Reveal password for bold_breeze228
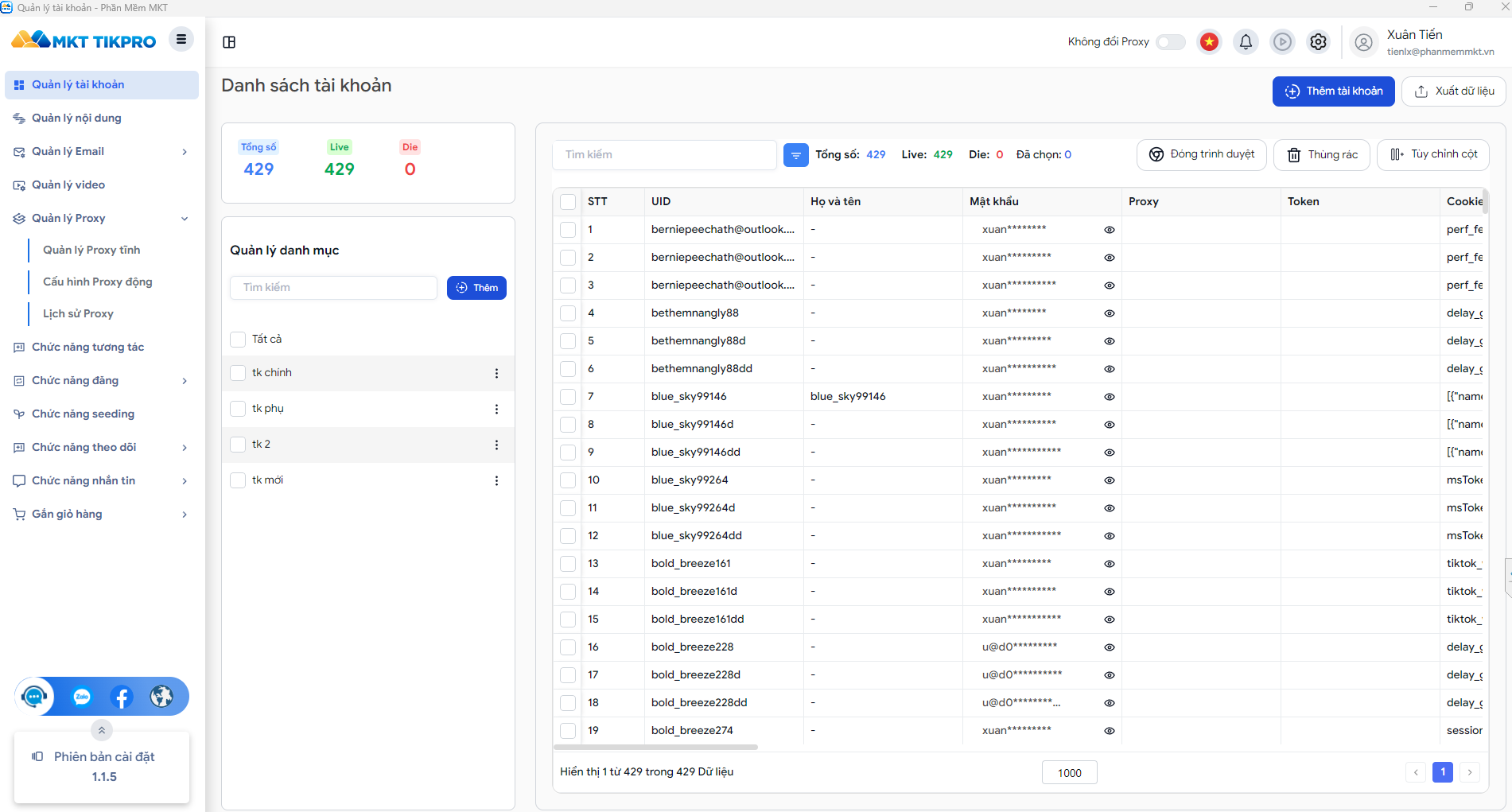The image size is (1512, 812). [x=1109, y=647]
